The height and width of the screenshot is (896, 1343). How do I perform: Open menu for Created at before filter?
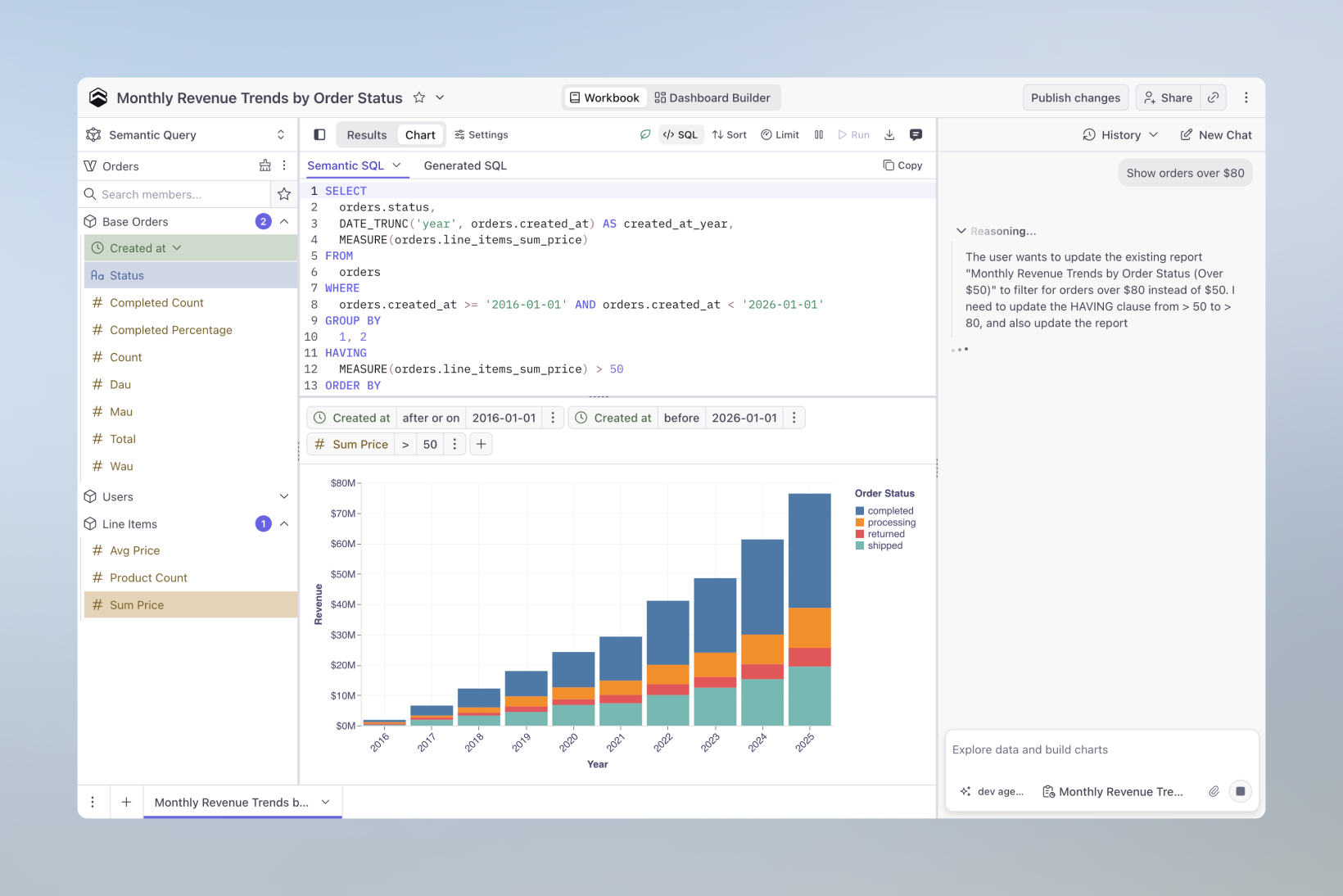point(794,418)
